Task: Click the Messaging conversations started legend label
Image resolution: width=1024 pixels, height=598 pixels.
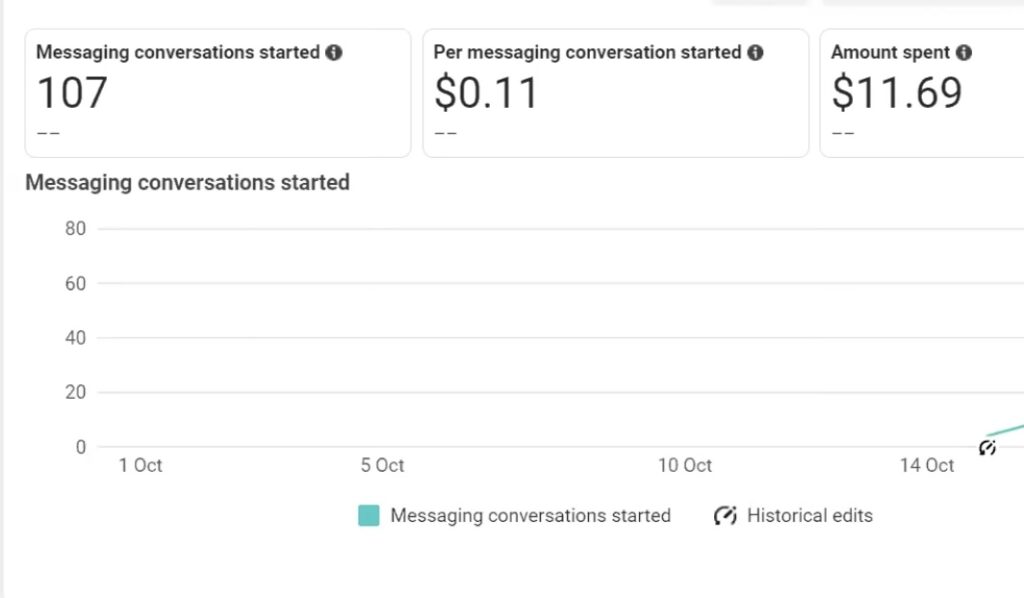Action: (530, 516)
